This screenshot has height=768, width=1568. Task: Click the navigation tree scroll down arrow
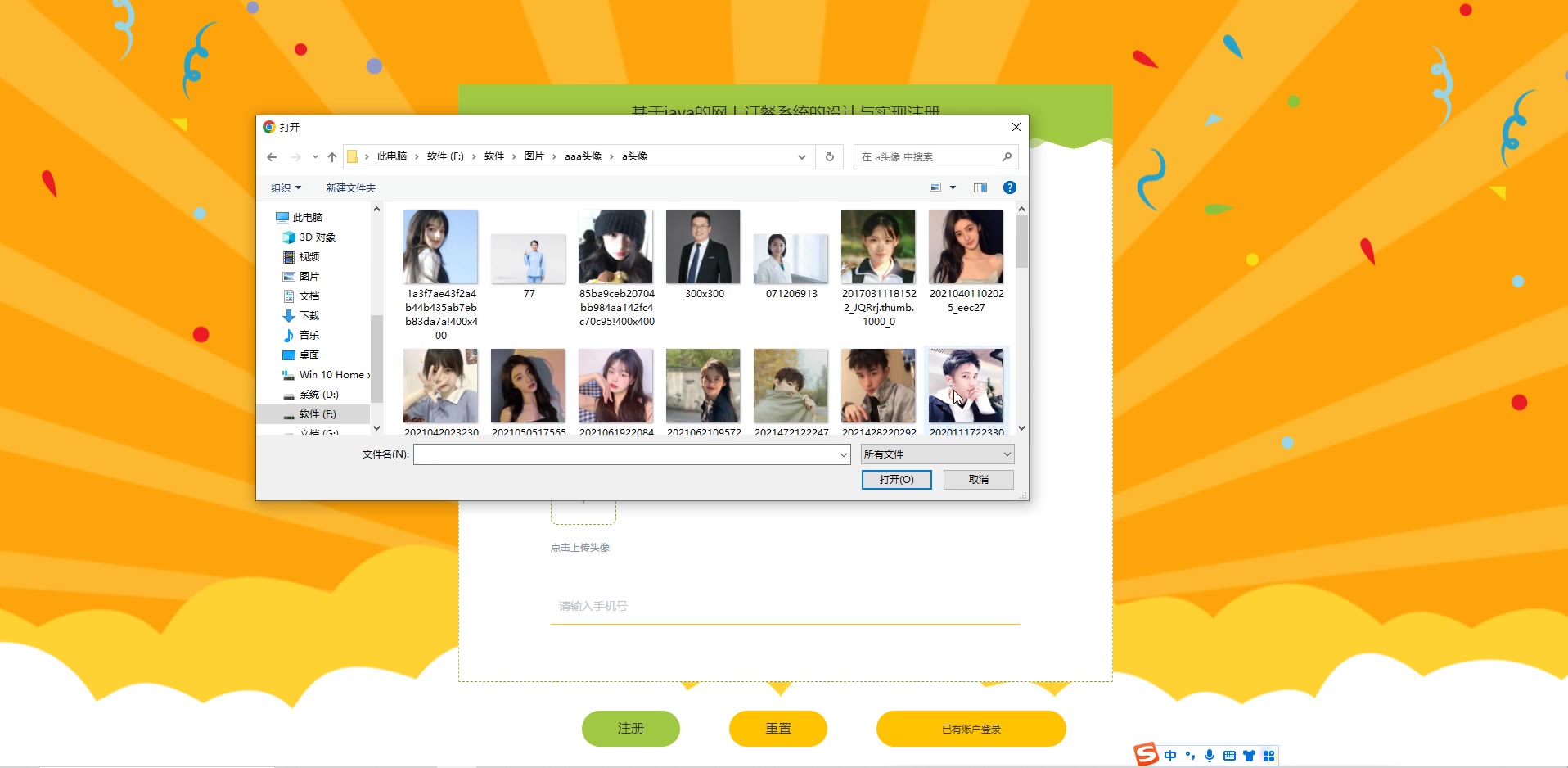pyautogui.click(x=376, y=428)
